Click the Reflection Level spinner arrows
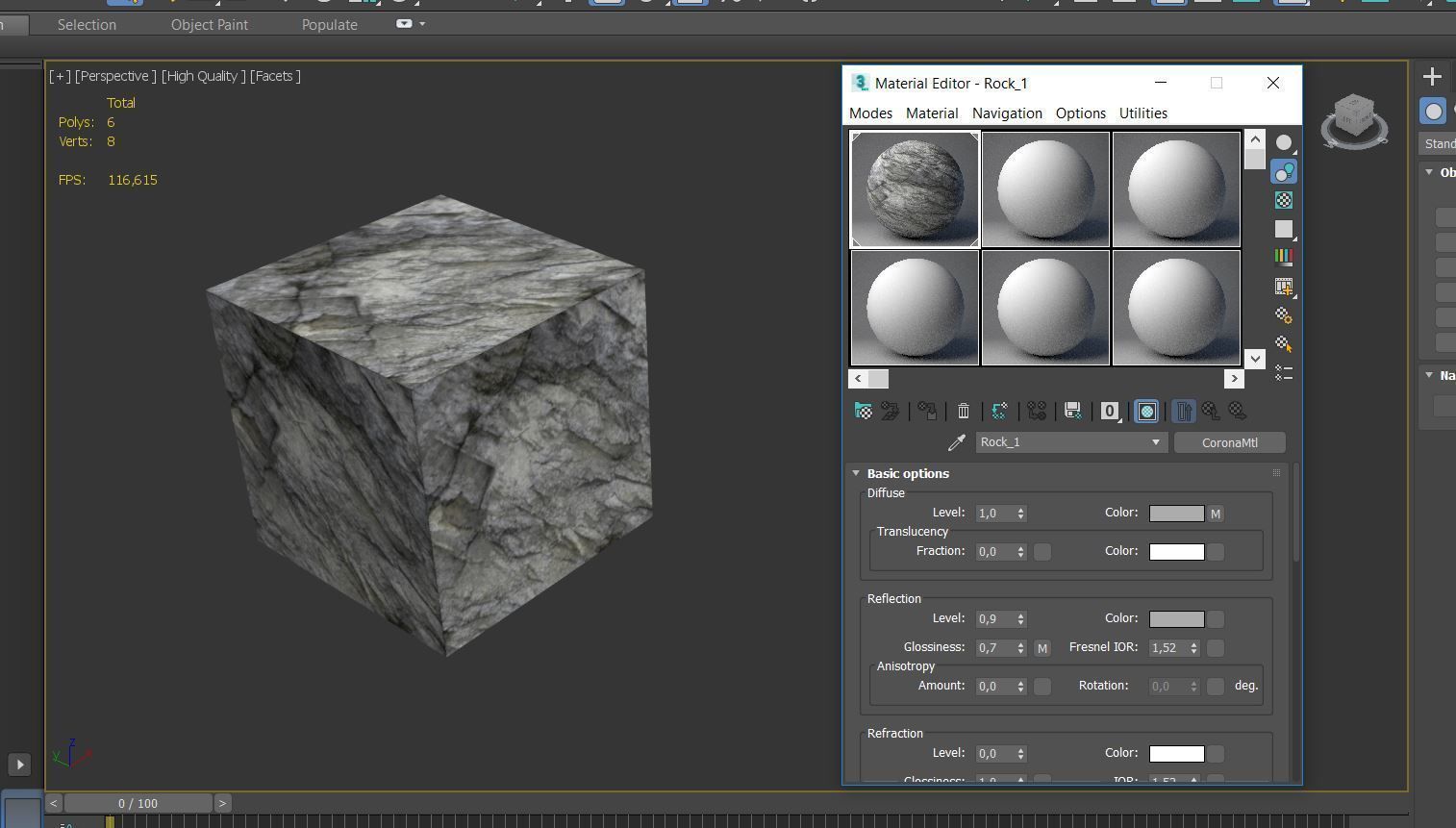The image size is (1456, 828). click(1020, 619)
